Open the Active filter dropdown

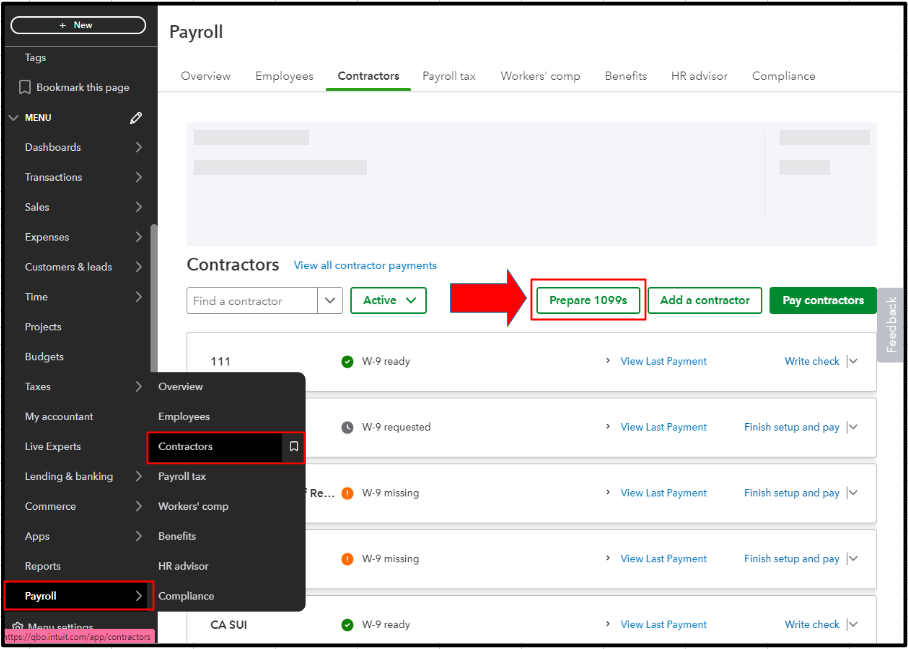click(x=389, y=300)
